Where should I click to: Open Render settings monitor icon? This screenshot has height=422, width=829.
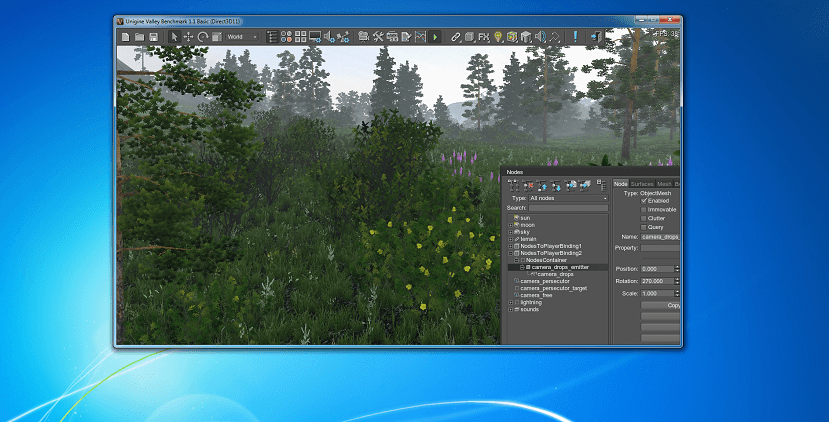click(x=315, y=36)
